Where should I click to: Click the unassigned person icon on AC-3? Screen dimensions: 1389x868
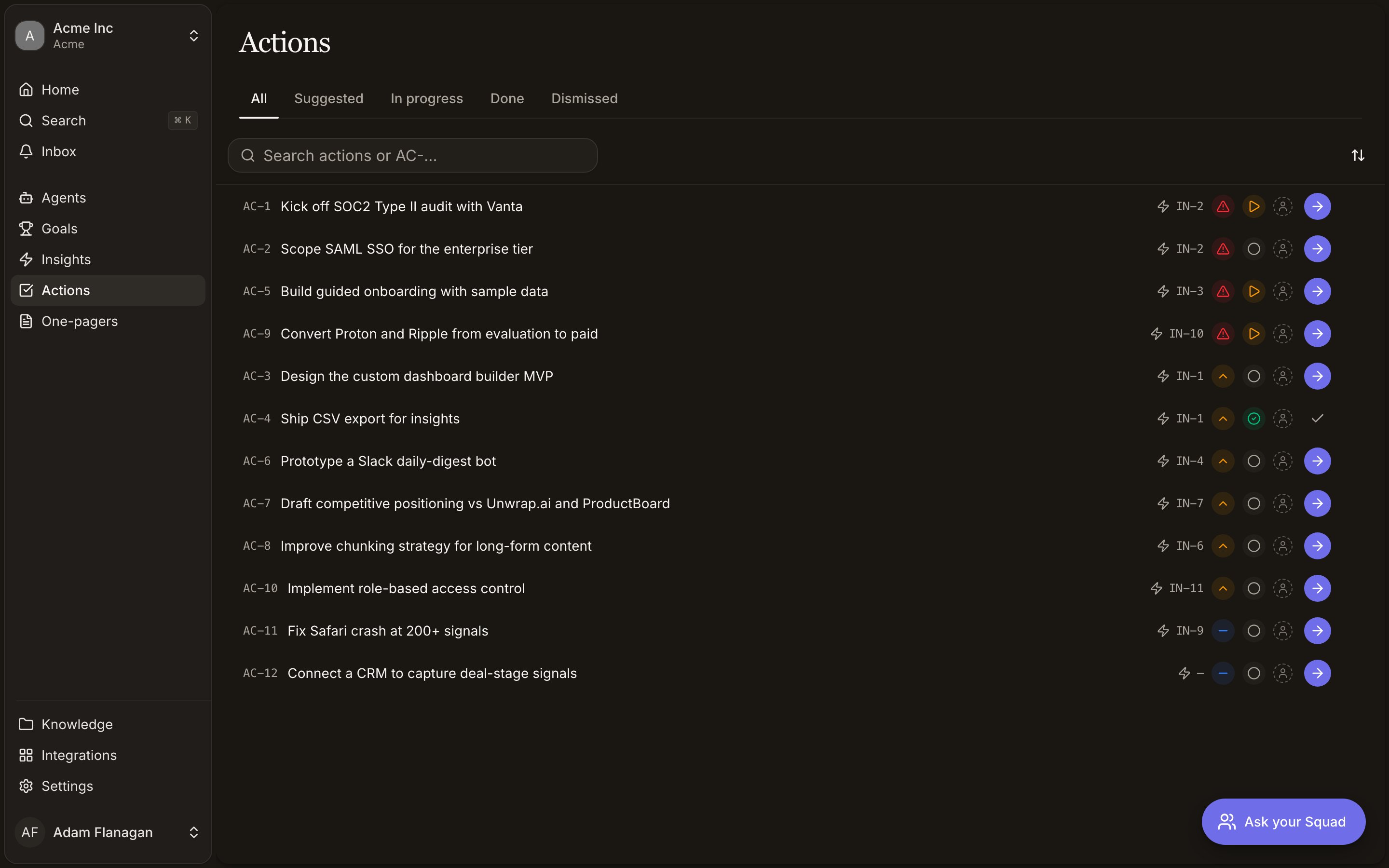1283,377
